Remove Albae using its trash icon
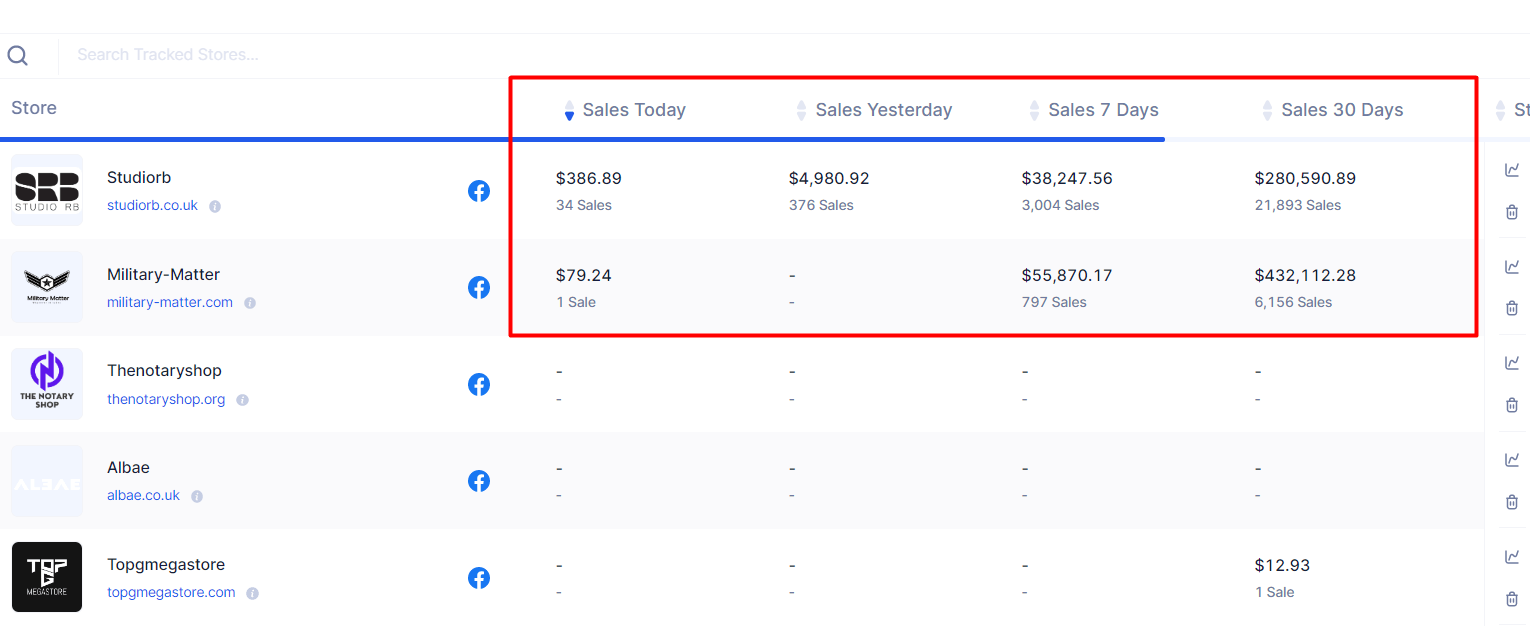1530x641 pixels. tap(1511, 502)
